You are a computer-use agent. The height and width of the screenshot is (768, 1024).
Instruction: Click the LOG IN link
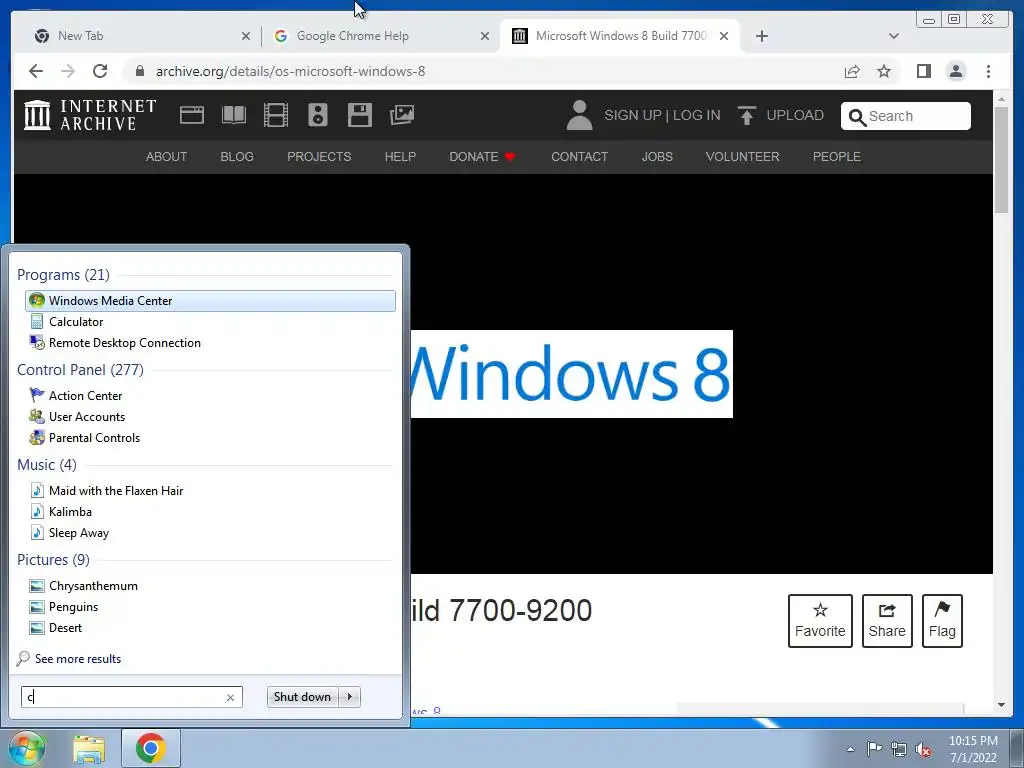[x=697, y=116]
